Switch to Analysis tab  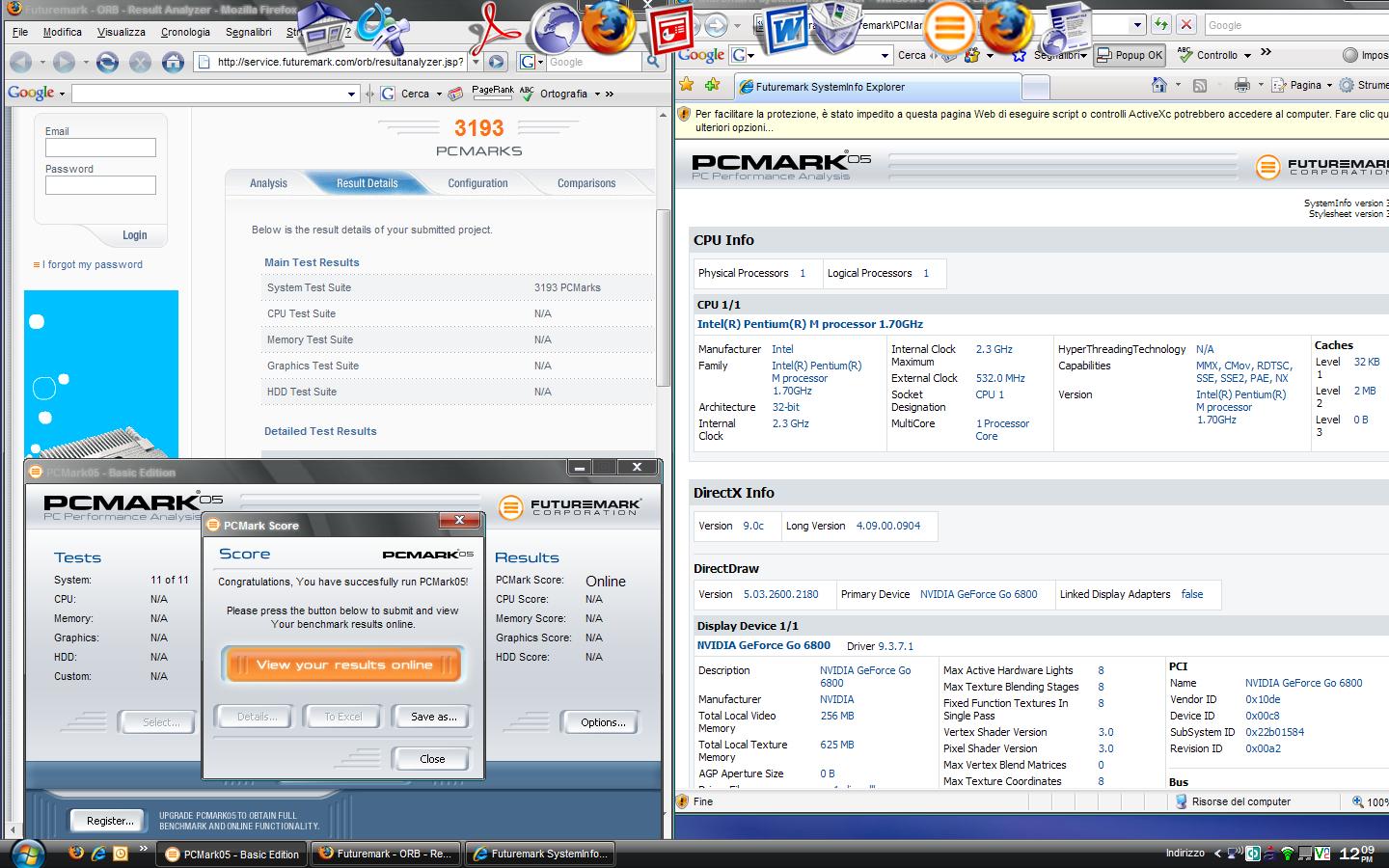click(x=268, y=182)
